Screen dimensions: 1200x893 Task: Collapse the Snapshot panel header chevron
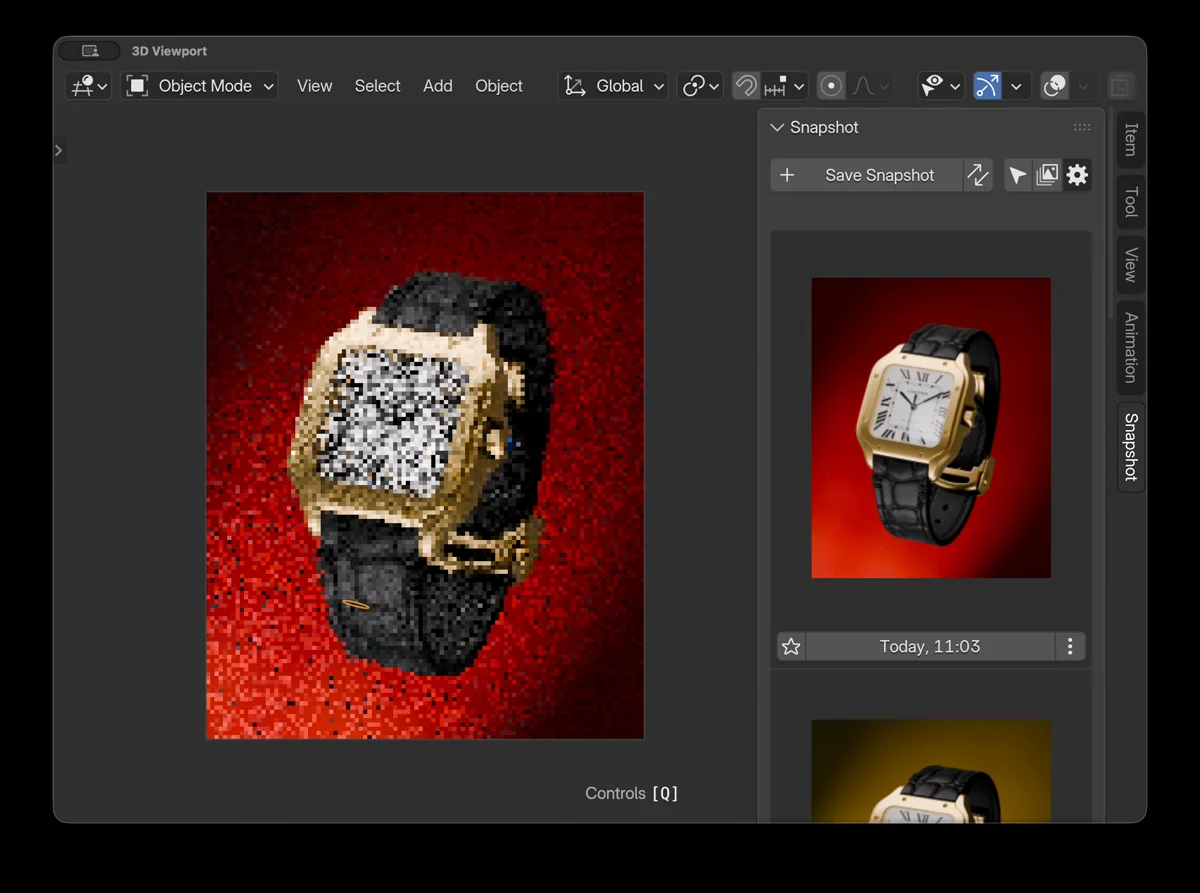click(x=777, y=127)
